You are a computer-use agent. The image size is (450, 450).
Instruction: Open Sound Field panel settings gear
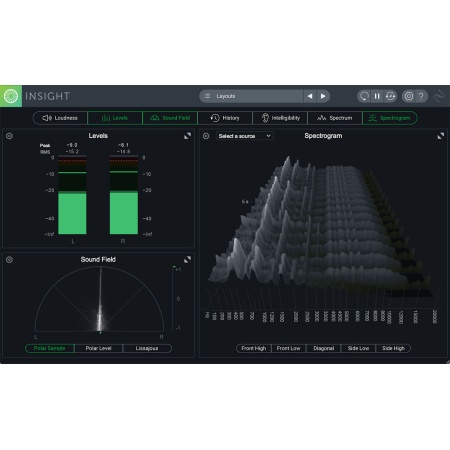point(9,259)
